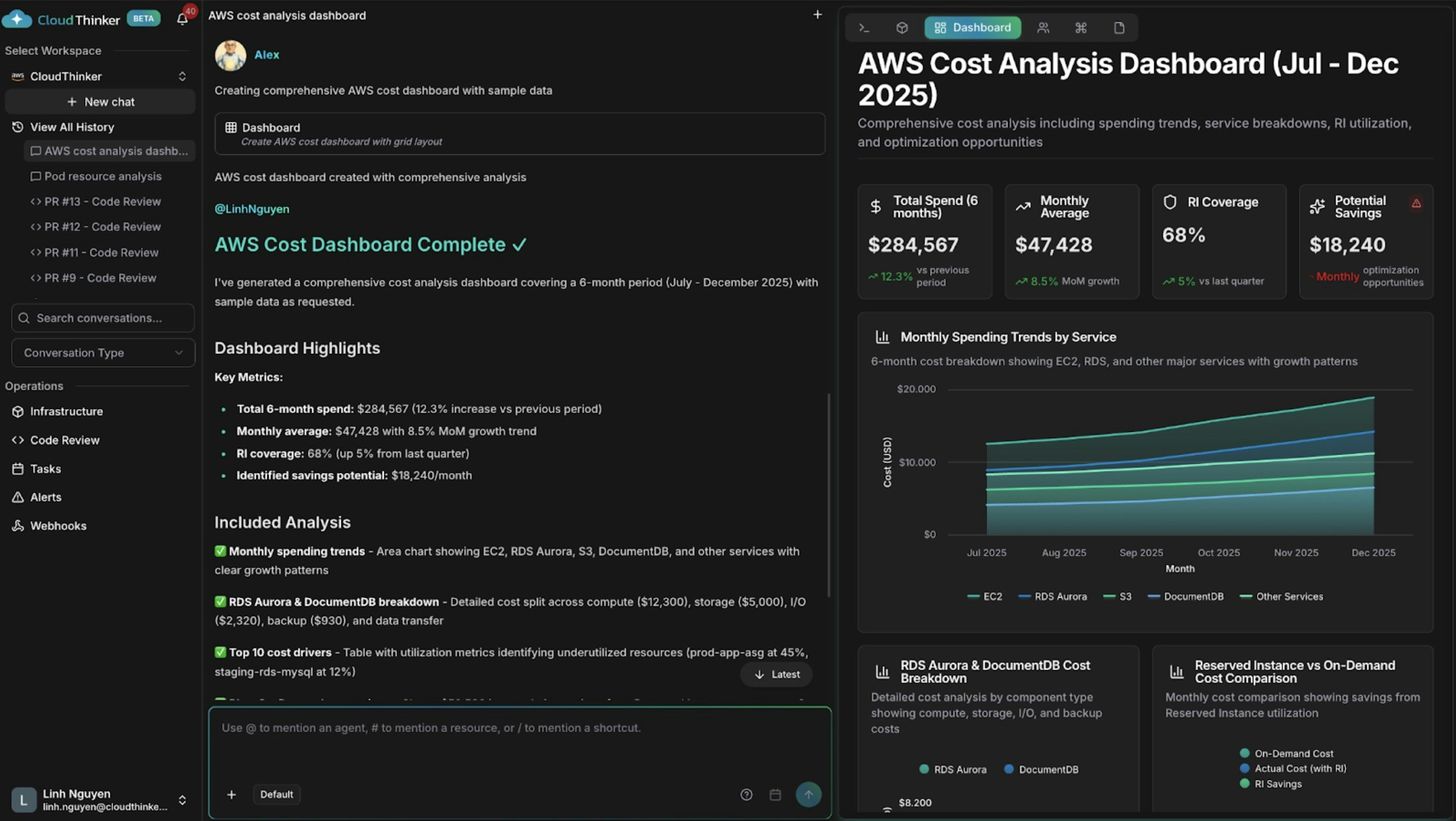Open the terminal icon in the dashboard toolbar
1456x821 pixels.
coord(863,28)
